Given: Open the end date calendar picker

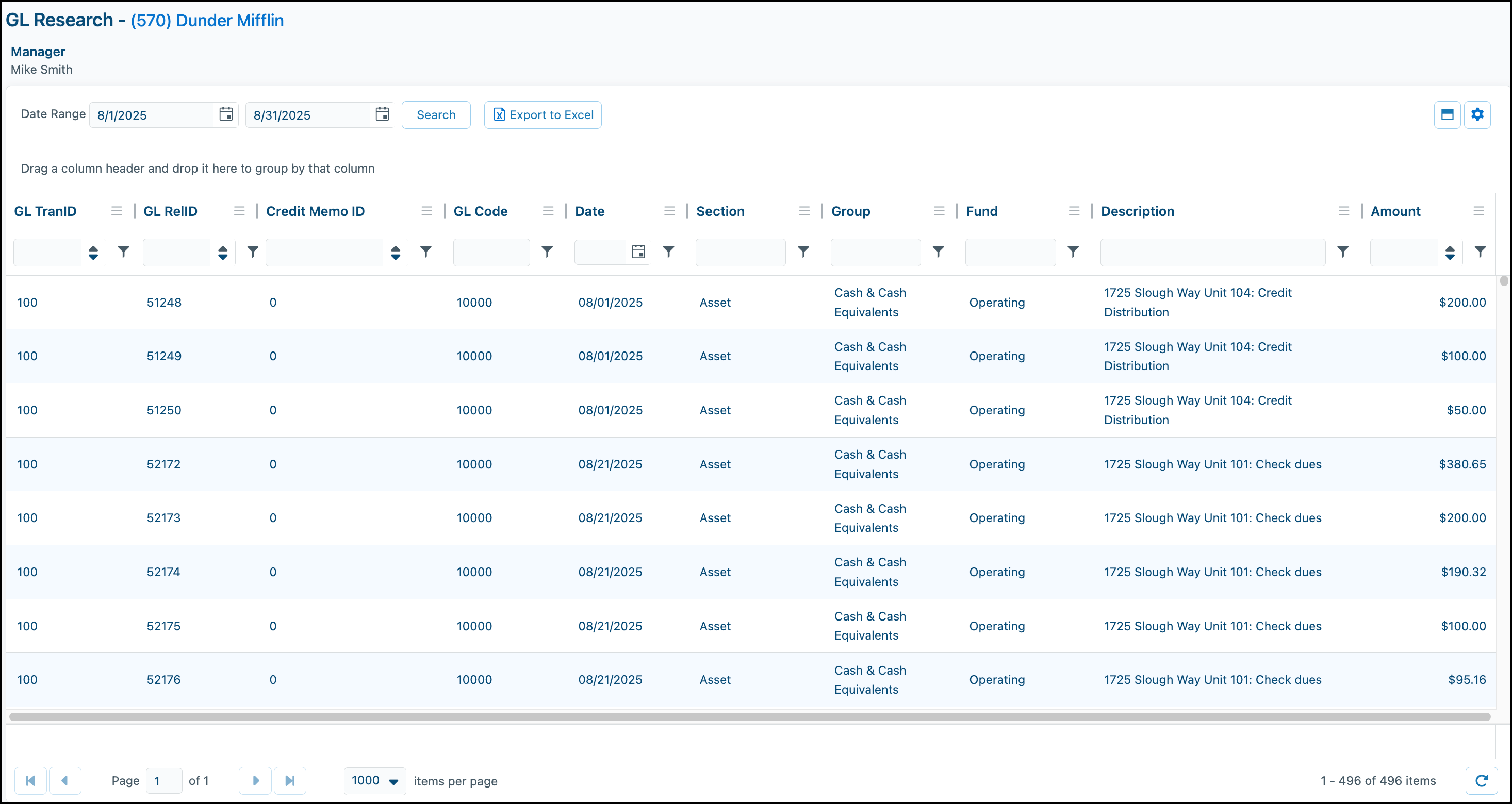Looking at the screenshot, I should (x=382, y=114).
